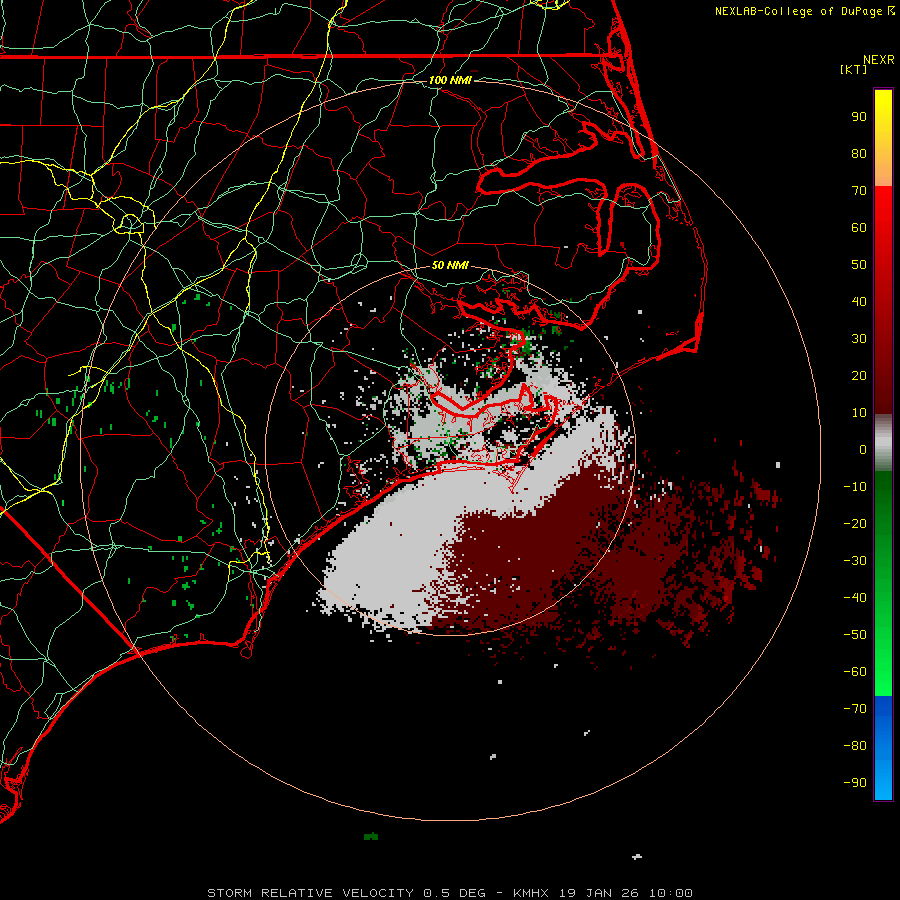Click the 30 value on the velocity scale
The image size is (900, 900).
pos(859,339)
